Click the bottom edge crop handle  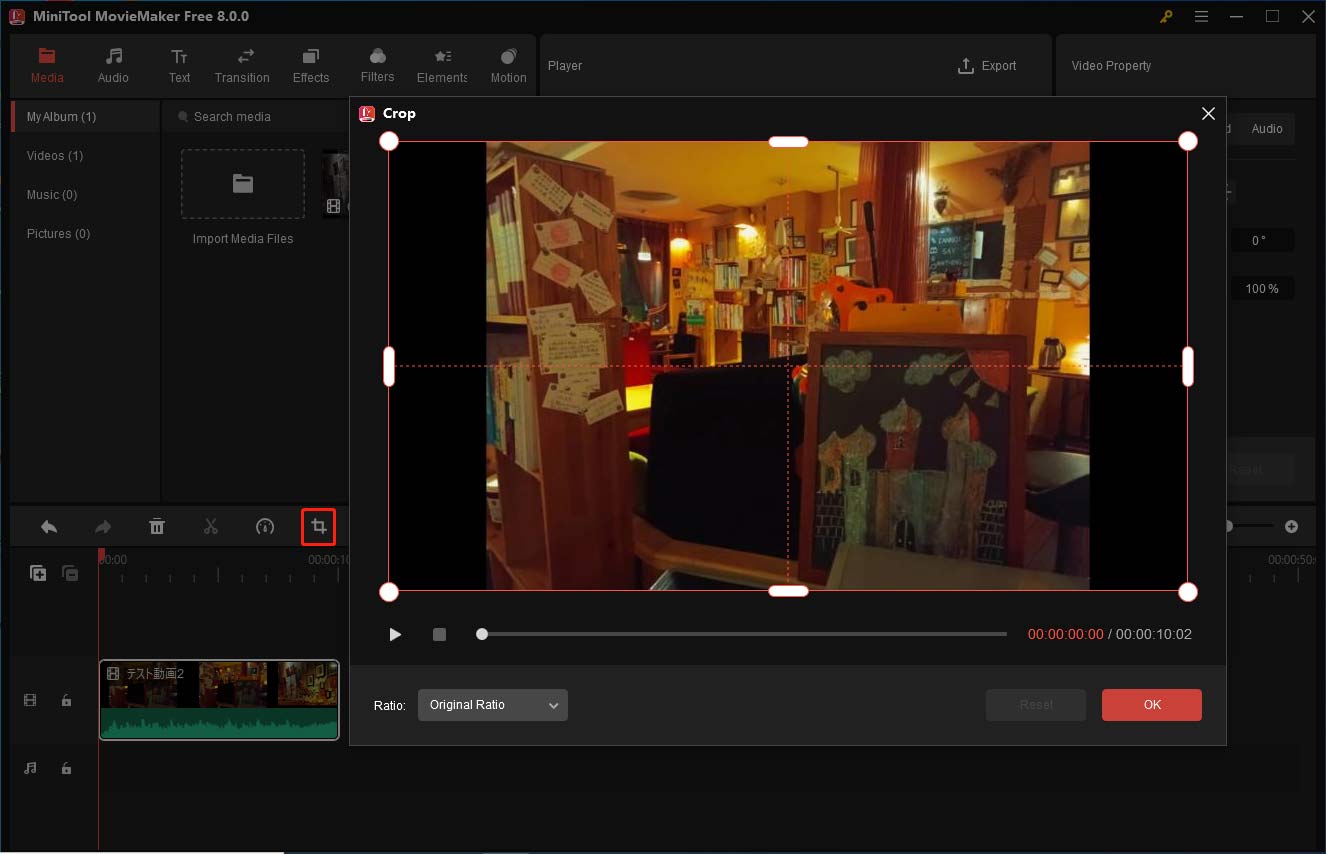coord(788,591)
